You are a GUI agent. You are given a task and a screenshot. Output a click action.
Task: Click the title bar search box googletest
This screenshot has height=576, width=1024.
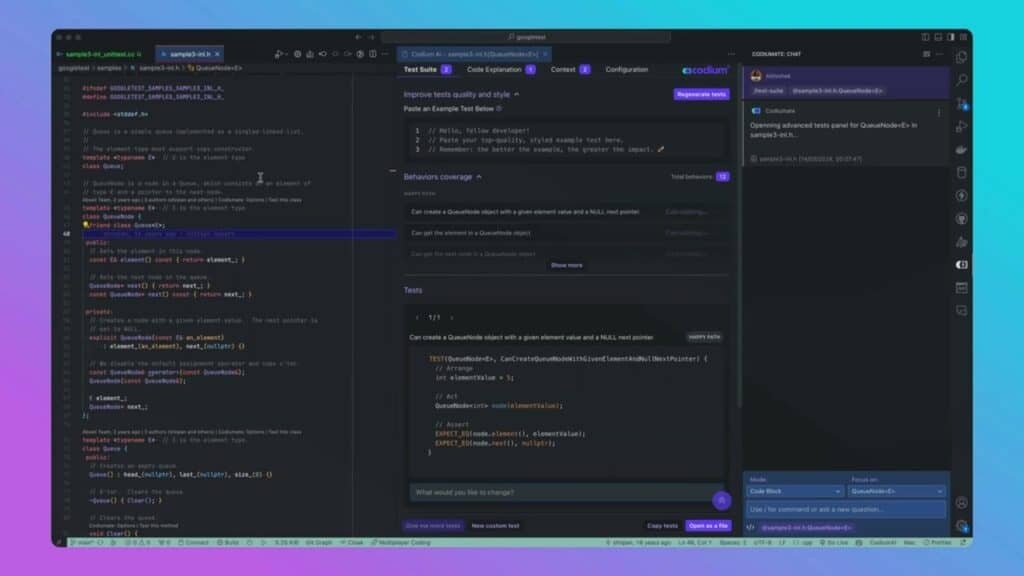tap(526, 37)
